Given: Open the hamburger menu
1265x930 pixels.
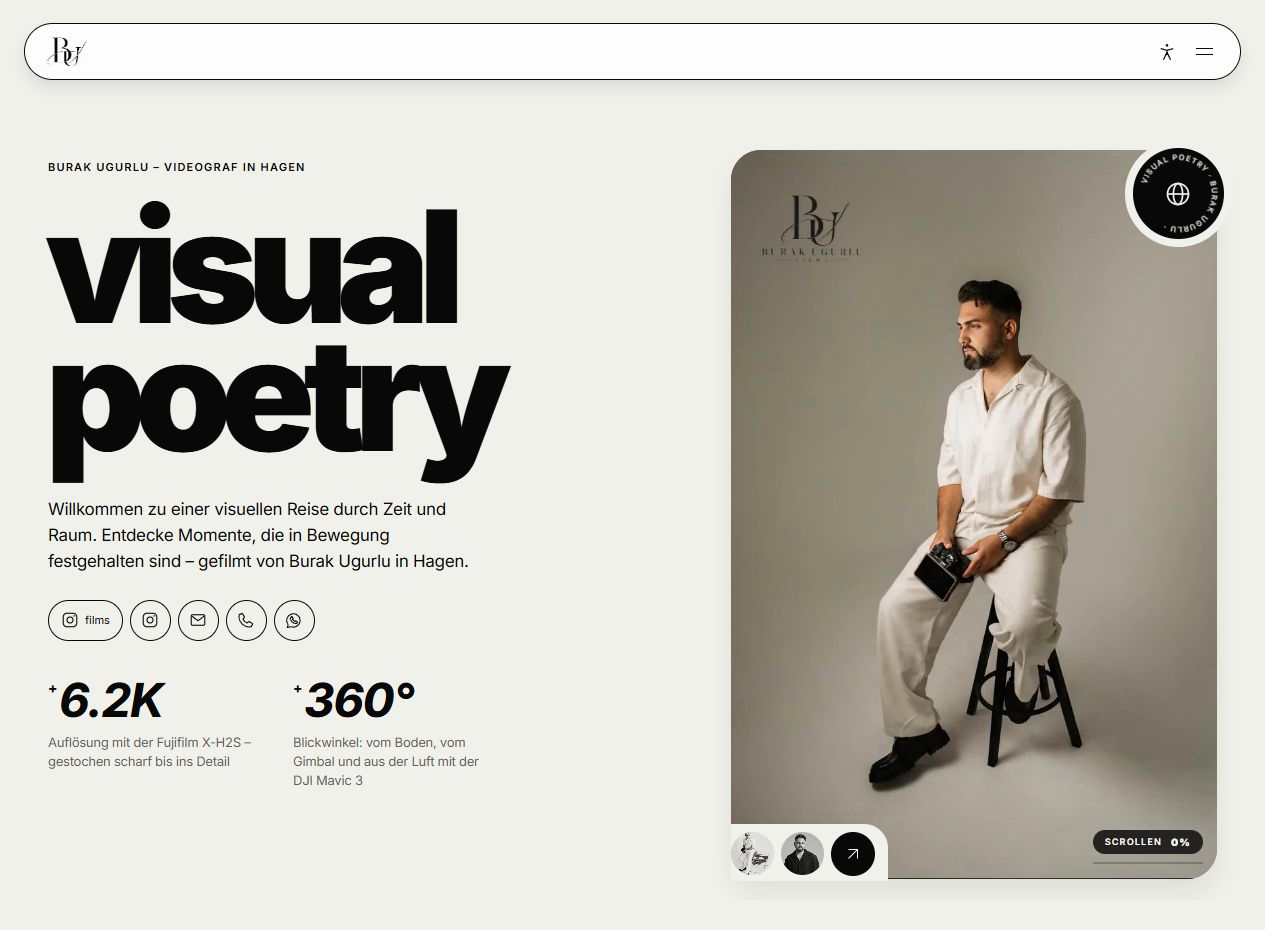Looking at the screenshot, I should [1204, 52].
